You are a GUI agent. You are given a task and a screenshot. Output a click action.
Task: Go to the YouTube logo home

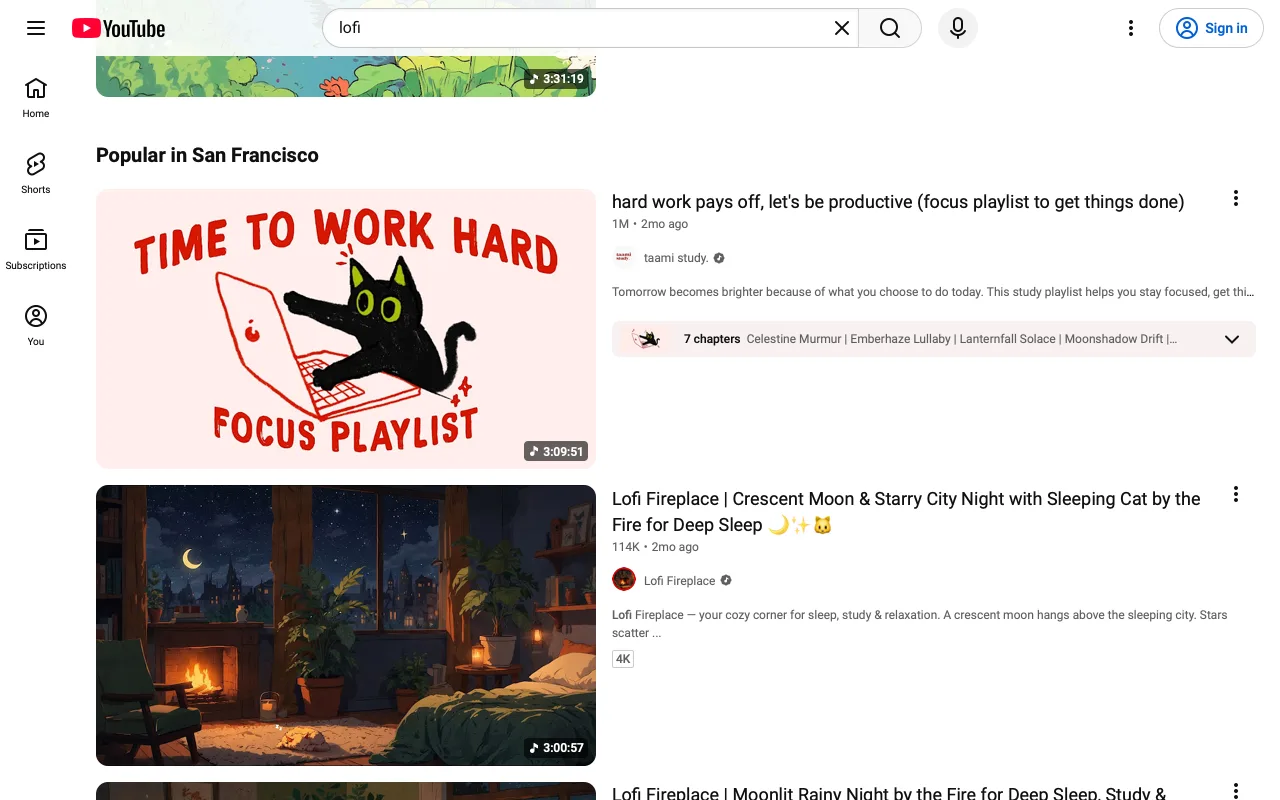click(x=118, y=28)
